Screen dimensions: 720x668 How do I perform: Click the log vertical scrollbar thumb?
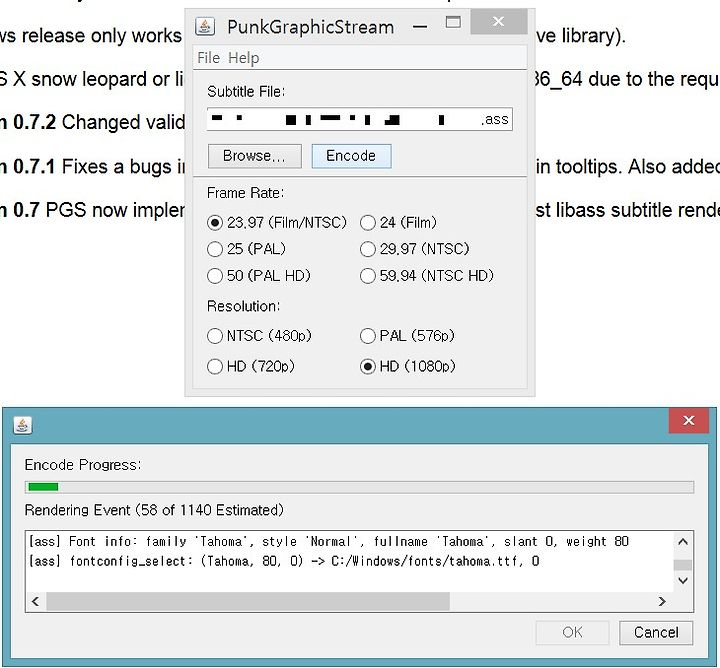click(683, 565)
